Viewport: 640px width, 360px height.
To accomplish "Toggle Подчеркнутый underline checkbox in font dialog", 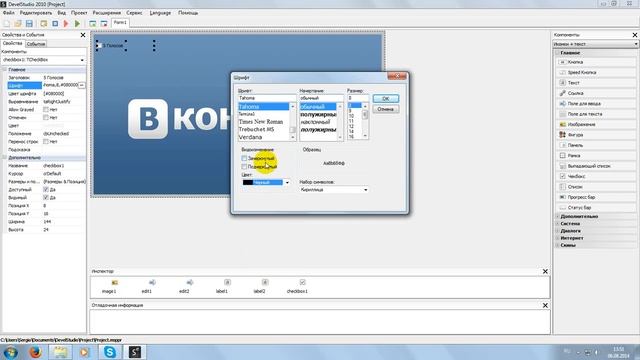I will tap(244, 167).
